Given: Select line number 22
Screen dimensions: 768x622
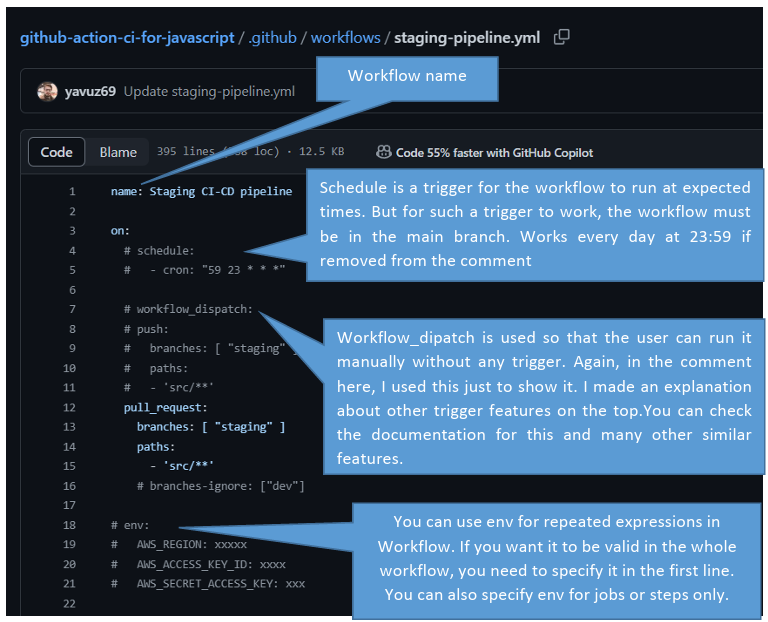Looking at the screenshot, I should pos(70,603).
